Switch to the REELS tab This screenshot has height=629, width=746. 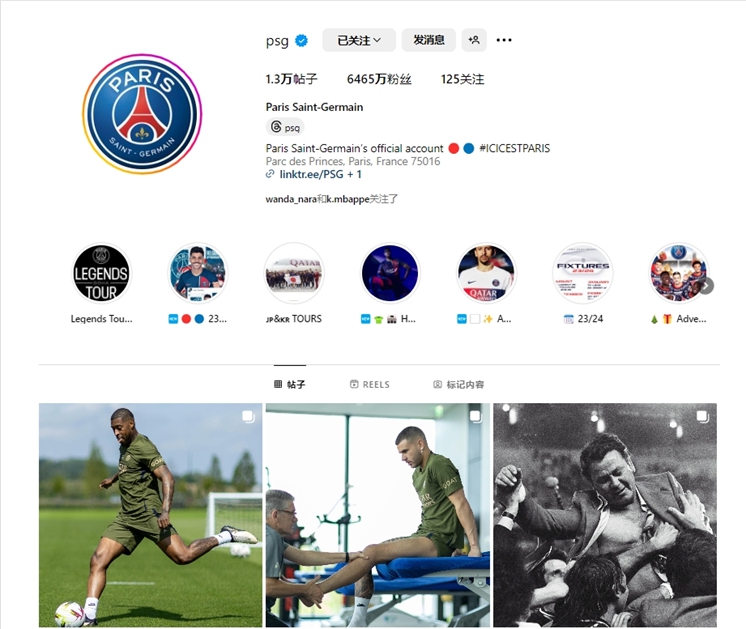tap(370, 384)
